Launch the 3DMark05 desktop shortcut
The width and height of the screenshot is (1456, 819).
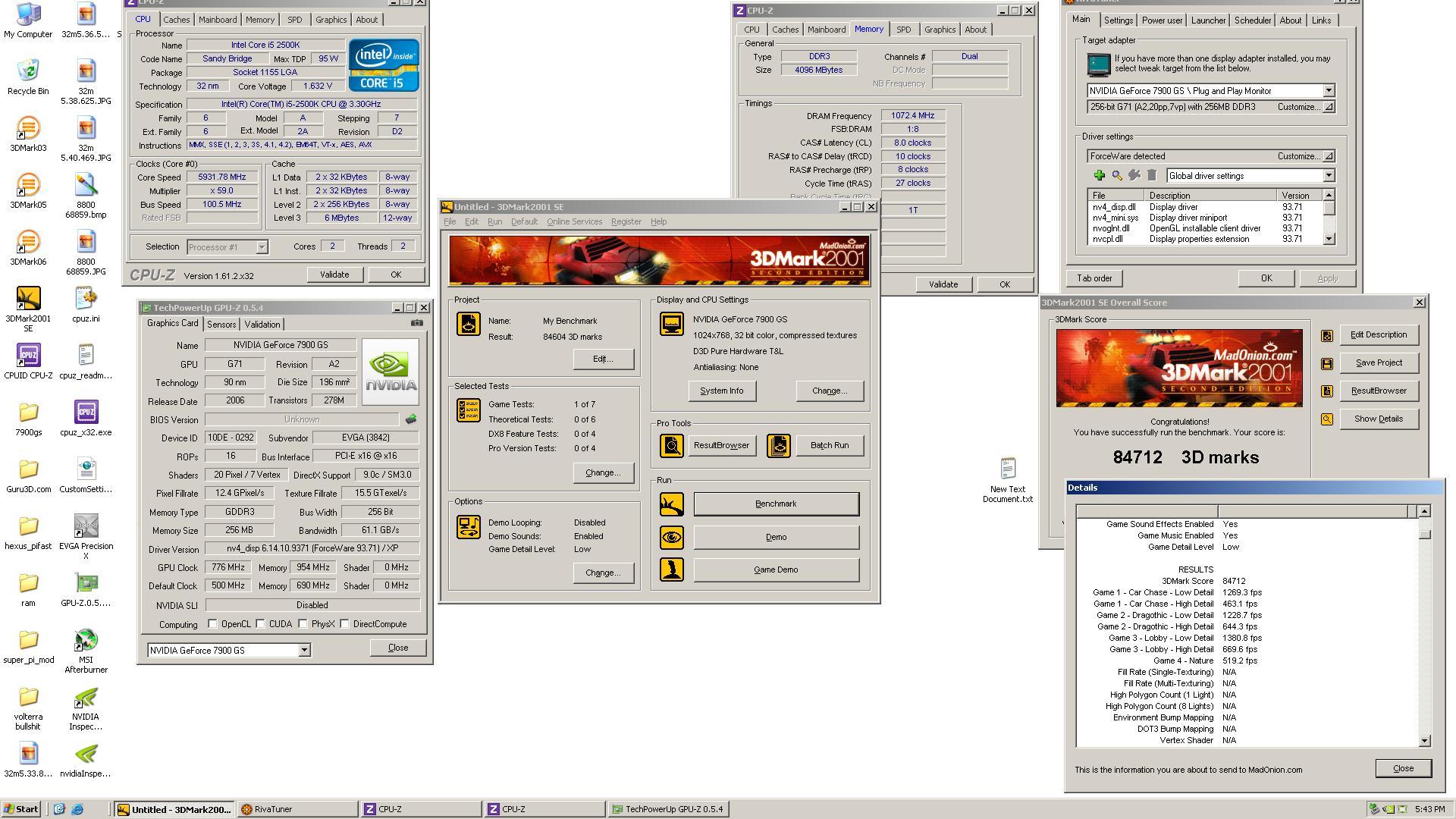(x=28, y=184)
